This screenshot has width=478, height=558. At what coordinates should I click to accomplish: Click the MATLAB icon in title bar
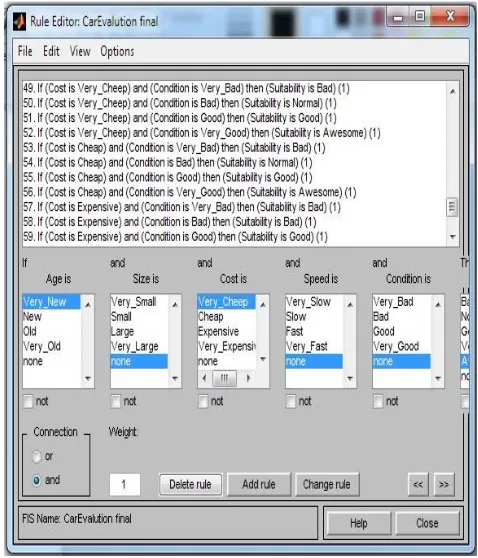coord(19,22)
